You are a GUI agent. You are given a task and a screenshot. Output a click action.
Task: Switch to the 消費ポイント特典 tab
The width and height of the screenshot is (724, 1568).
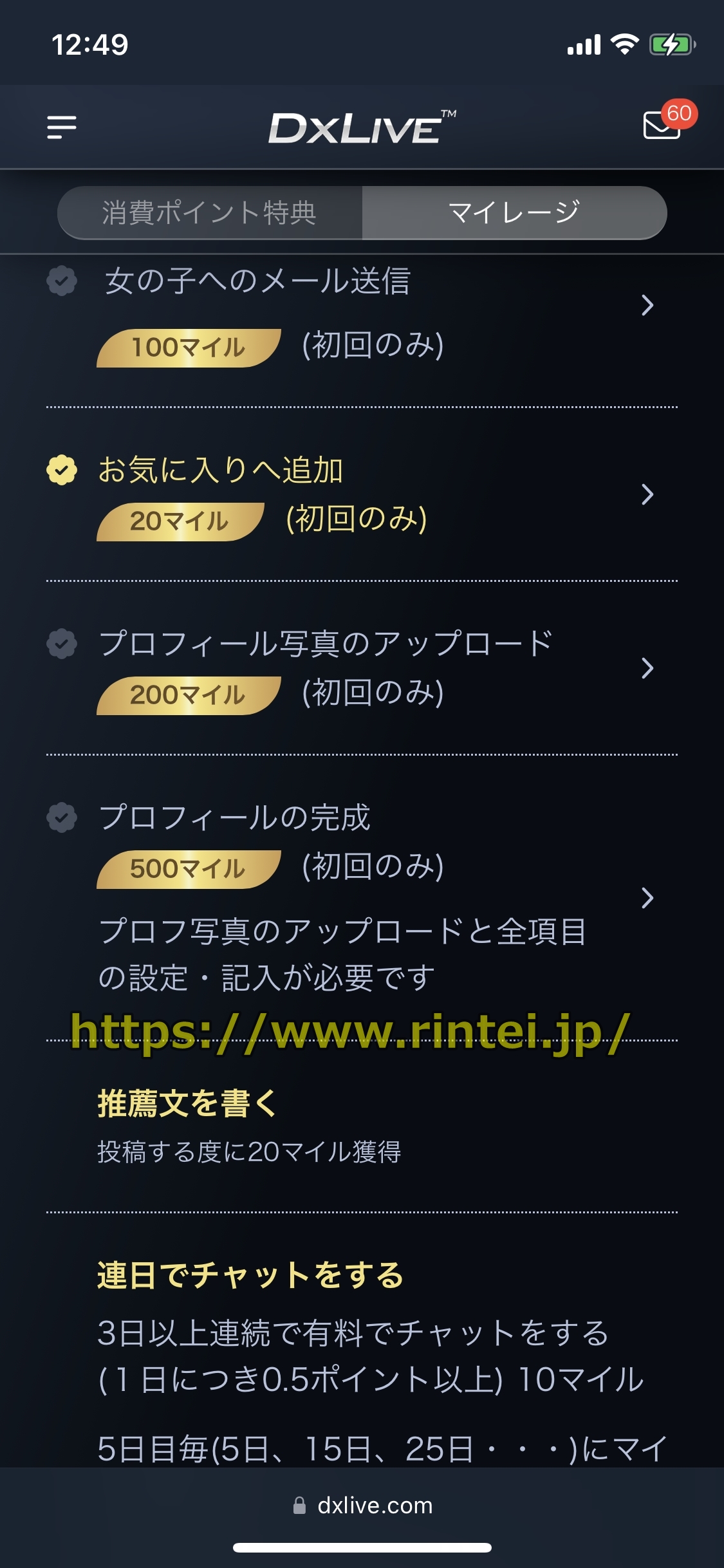tap(210, 213)
